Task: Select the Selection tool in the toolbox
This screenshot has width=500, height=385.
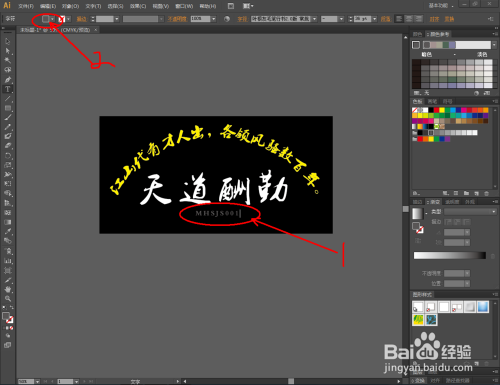Action: 8,42
